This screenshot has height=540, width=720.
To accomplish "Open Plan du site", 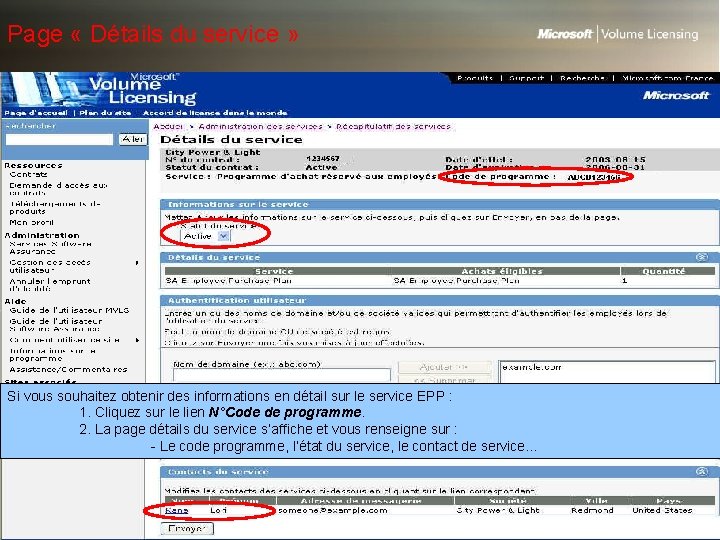I will (105, 112).
